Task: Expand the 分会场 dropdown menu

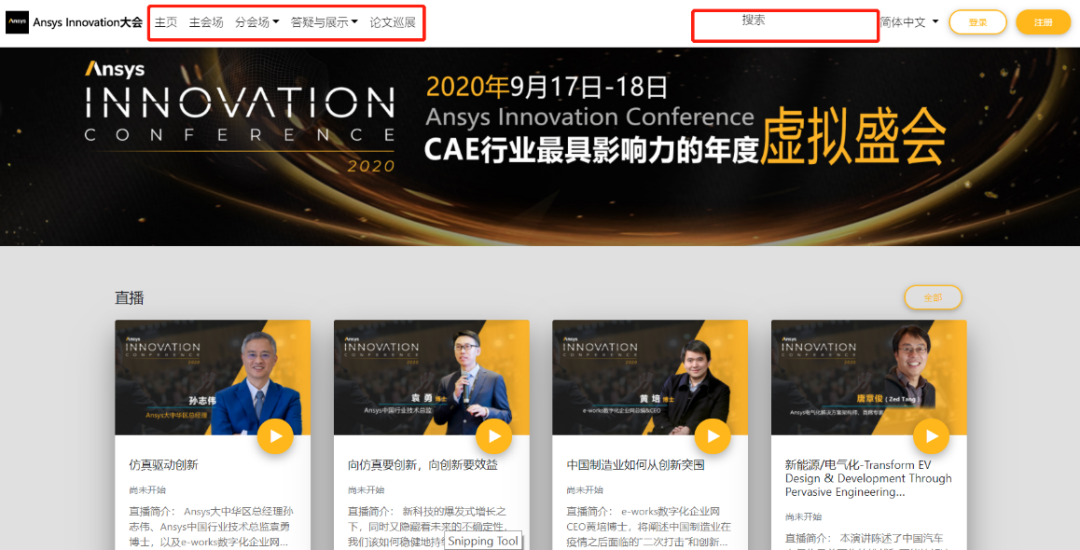Action: [x=257, y=22]
